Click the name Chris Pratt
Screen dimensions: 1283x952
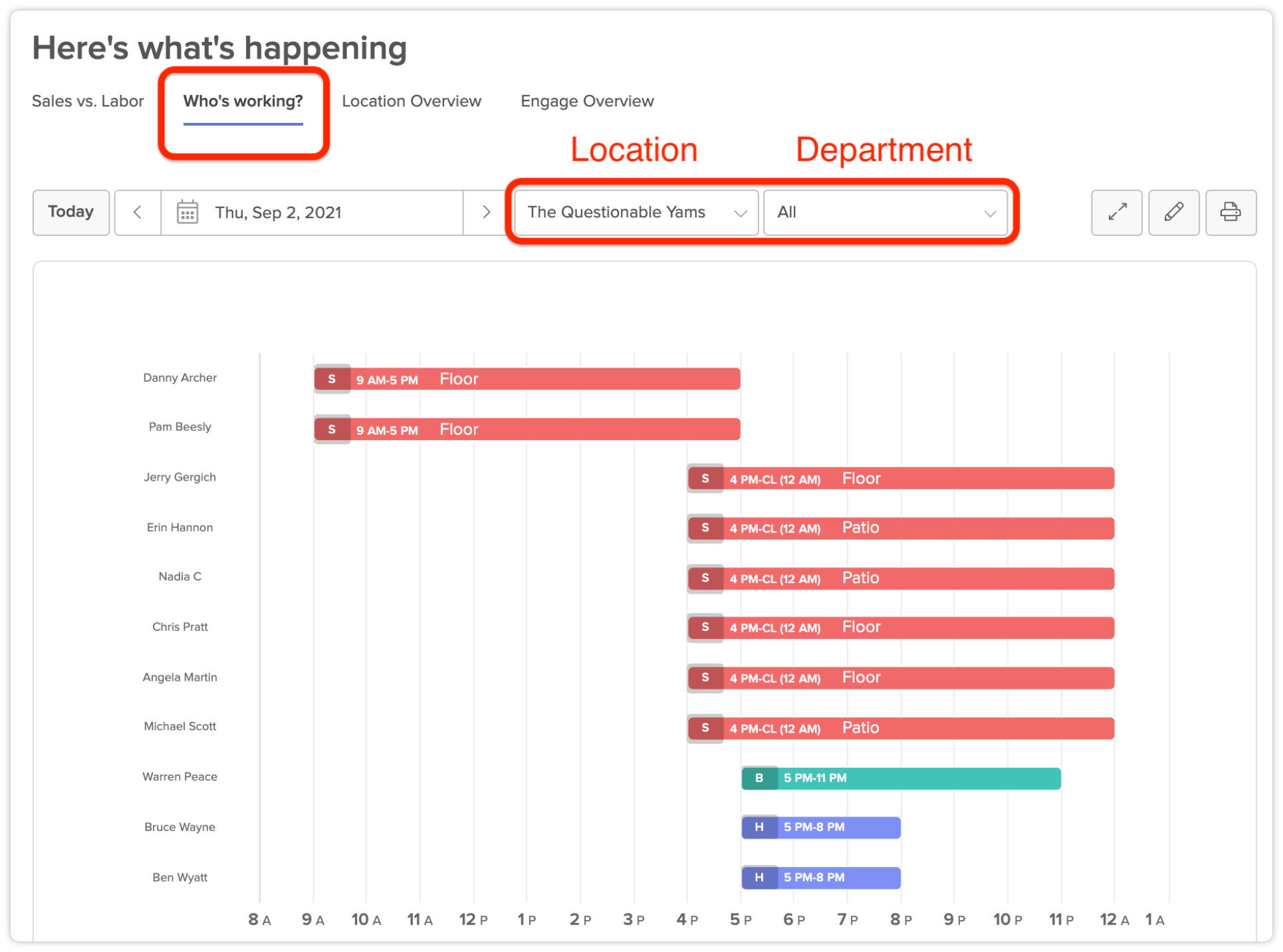tap(179, 627)
